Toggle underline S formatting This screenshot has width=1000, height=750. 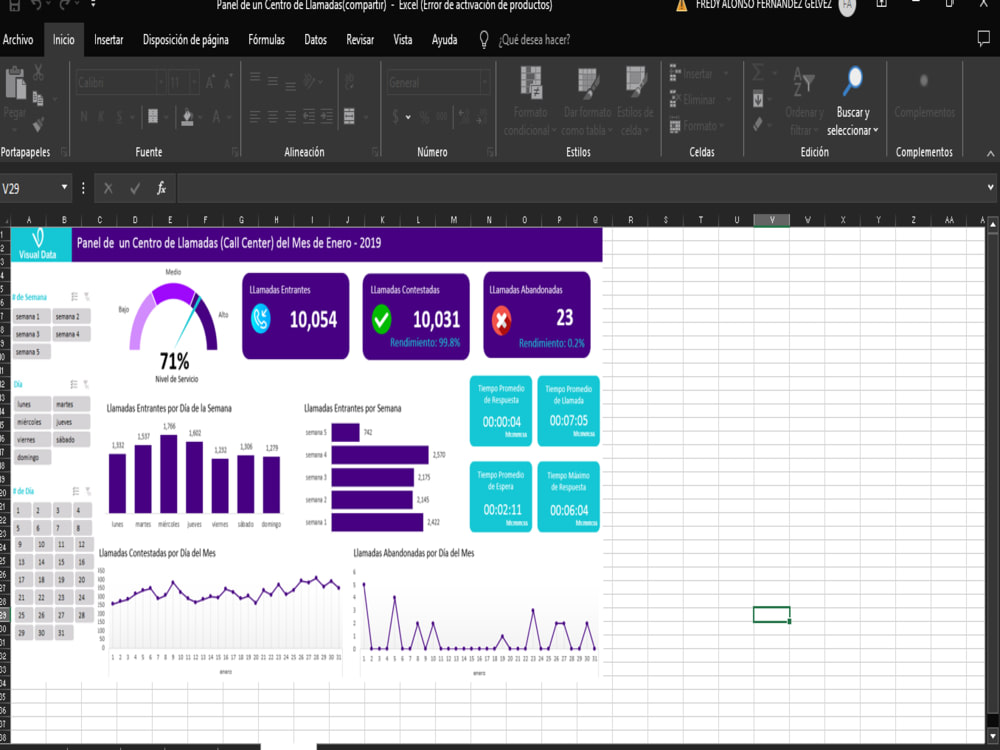tap(119, 117)
